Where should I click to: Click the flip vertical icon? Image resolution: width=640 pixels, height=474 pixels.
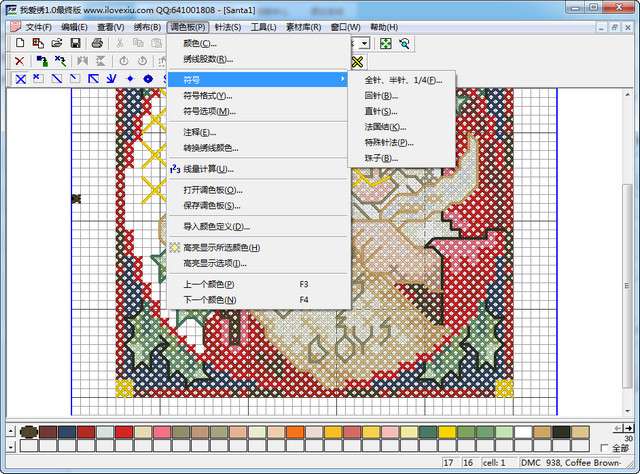click(101, 61)
